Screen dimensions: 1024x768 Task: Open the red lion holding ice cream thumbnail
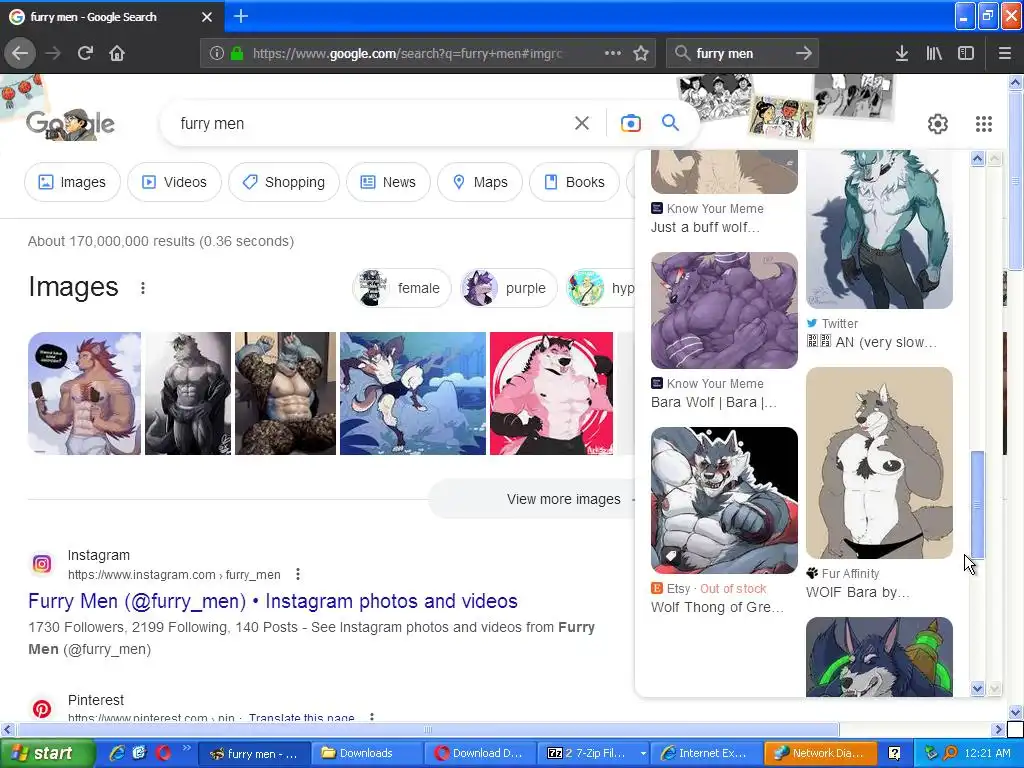[x=84, y=393]
